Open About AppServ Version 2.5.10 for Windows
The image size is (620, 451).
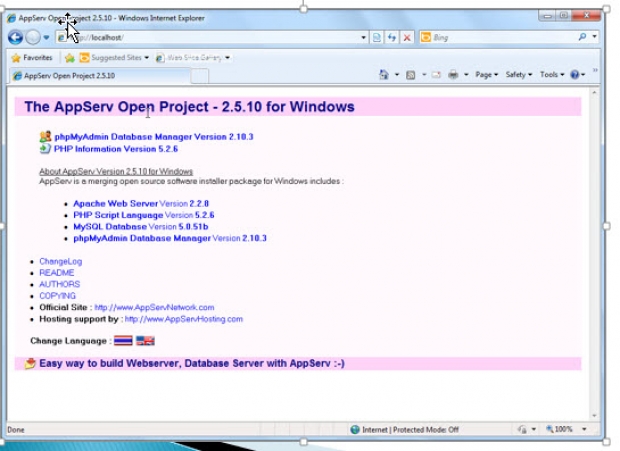tap(116, 171)
